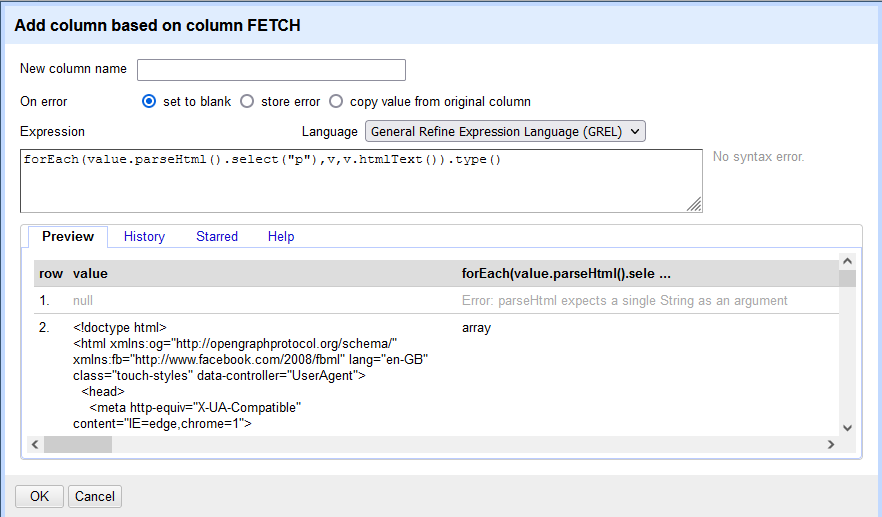
Task: Click the horizontal scrollbar thumb
Action: (78, 444)
